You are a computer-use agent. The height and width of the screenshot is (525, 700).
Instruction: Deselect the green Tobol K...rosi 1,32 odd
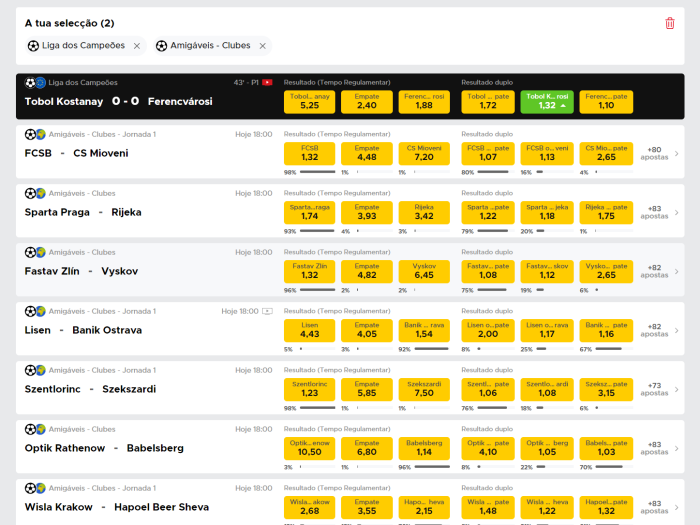[547, 102]
